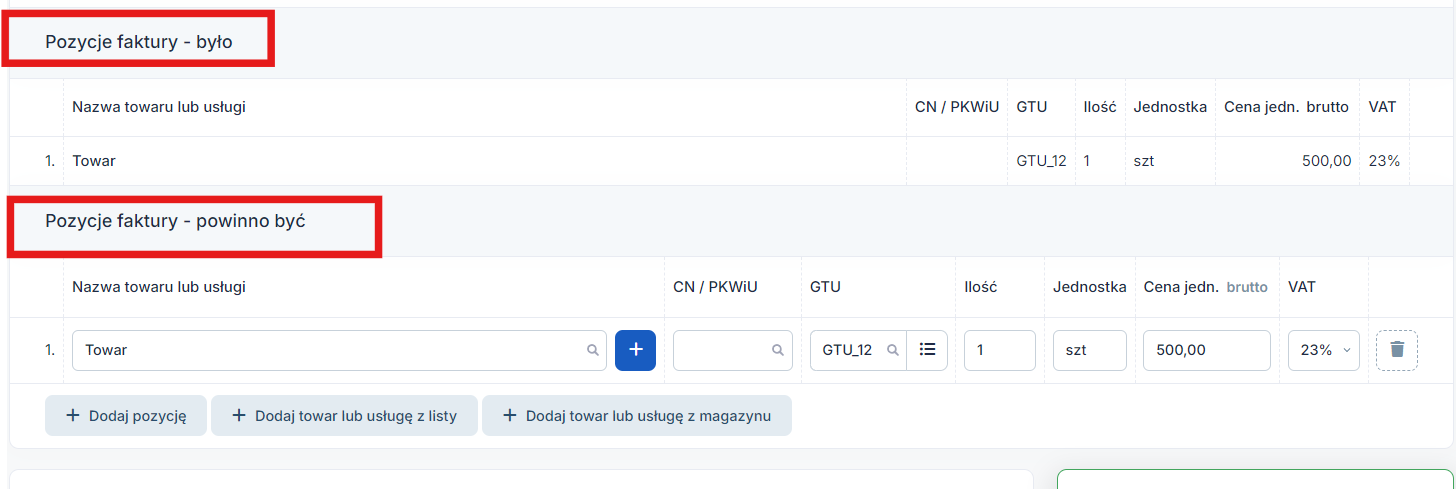Screen dimensions: 1456x489
Task: Click plus icon on Dodaj towar z magazynu
Action: [509, 416]
